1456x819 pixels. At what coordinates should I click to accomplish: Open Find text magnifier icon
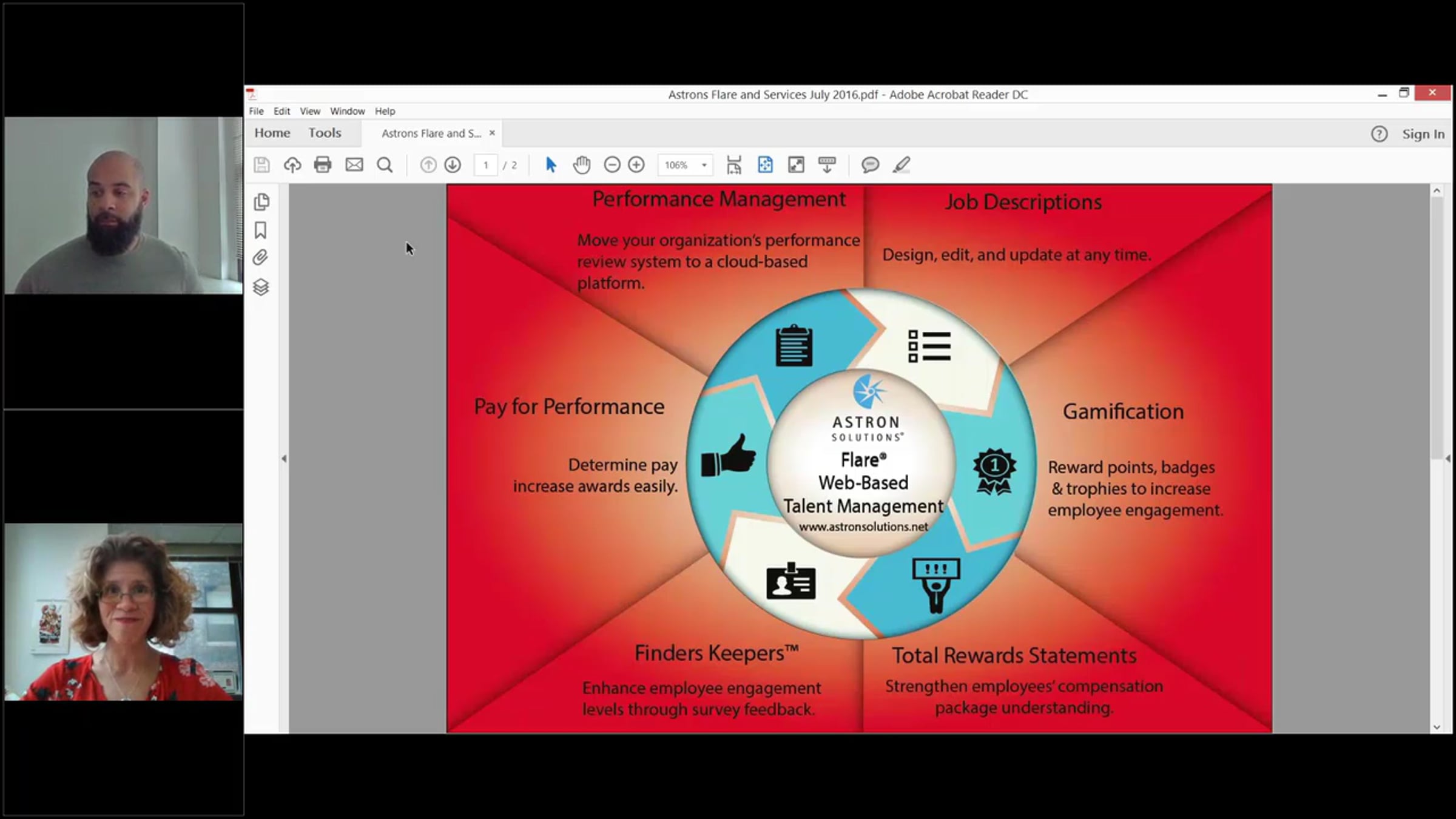(x=385, y=165)
